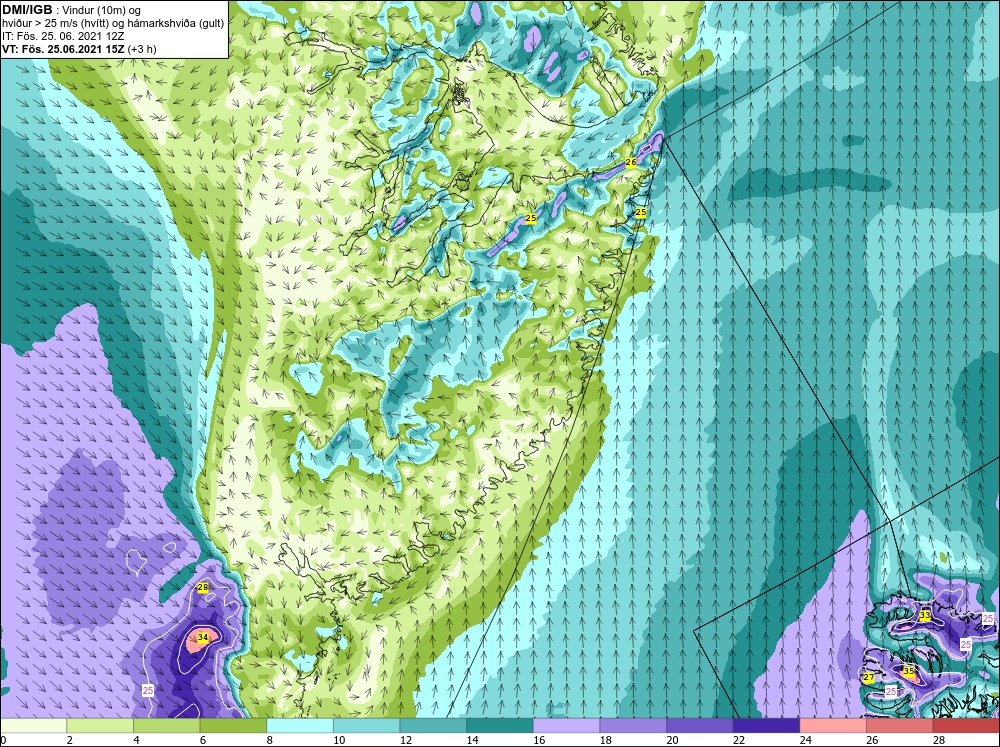
Task: Select the 10–12 m/s turquoise legend swatch
Action: [x=366, y=726]
